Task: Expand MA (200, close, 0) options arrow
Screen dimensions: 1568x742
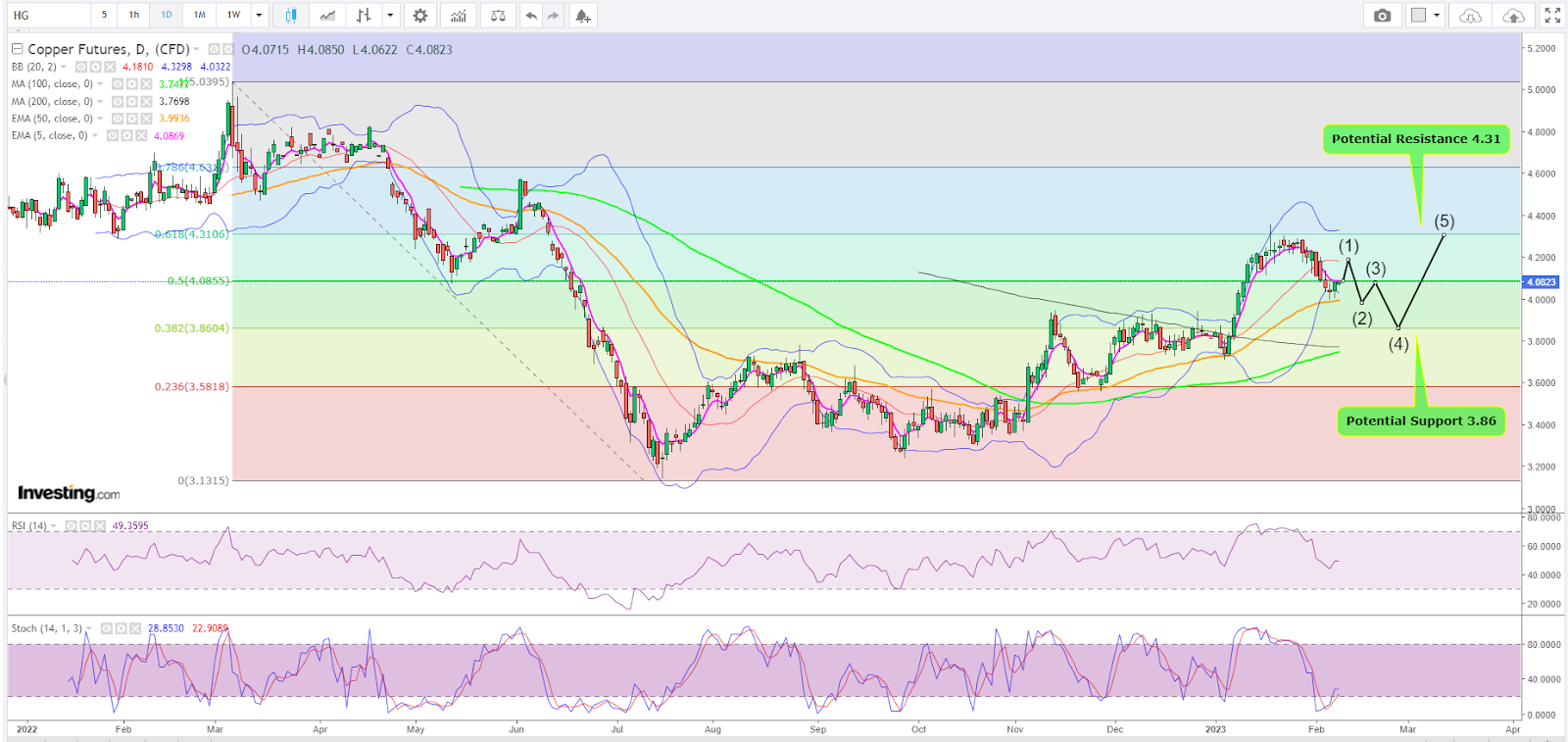Action: [x=100, y=101]
